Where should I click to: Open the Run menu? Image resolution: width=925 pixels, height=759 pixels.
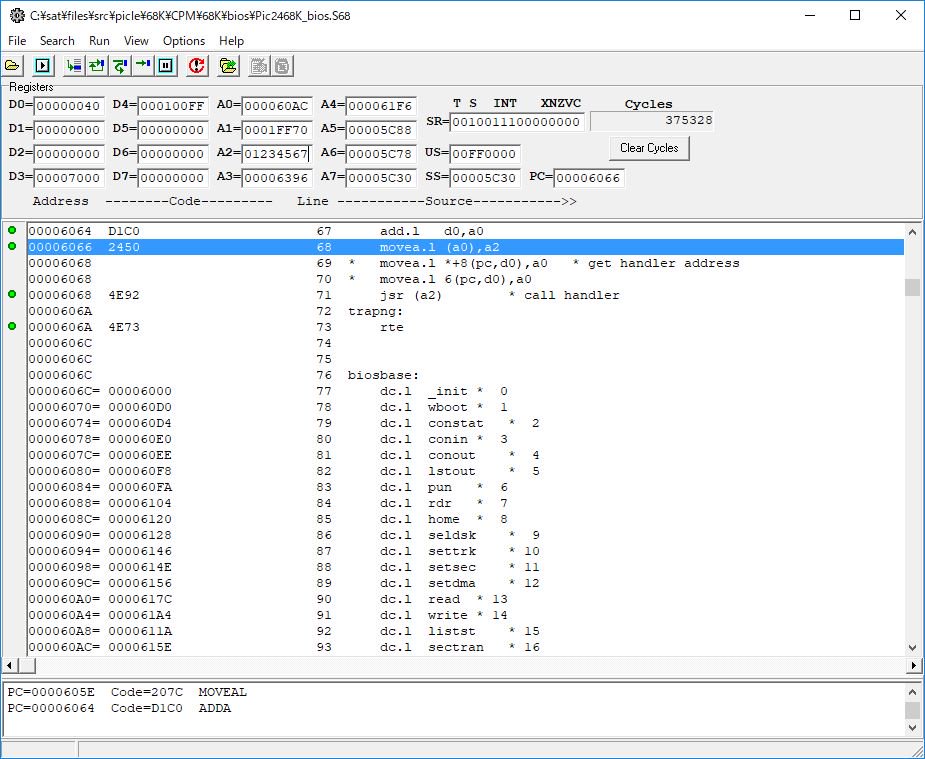[x=99, y=41]
